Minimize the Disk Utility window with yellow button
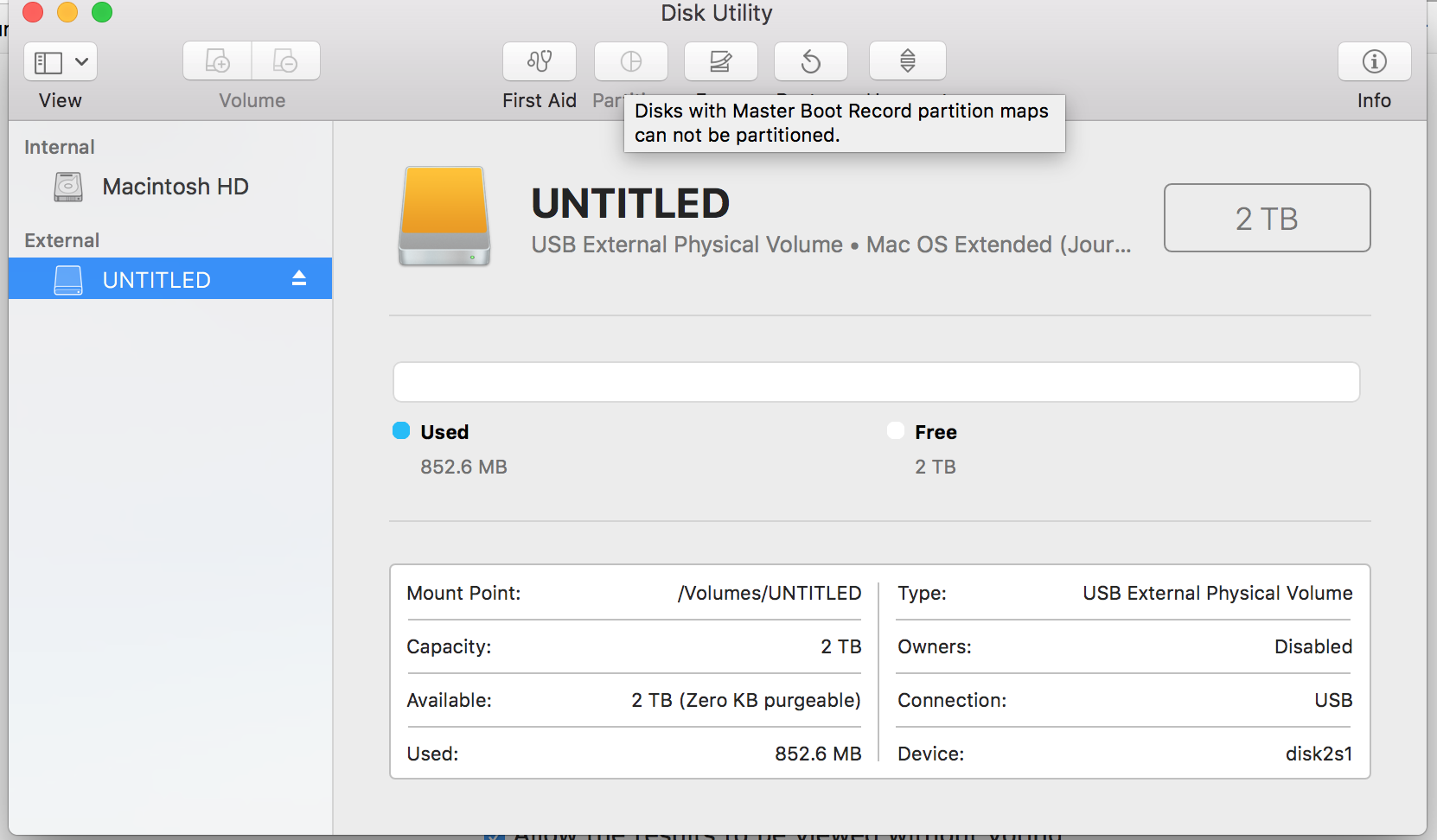The image size is (1437, 840). point(67,12)
